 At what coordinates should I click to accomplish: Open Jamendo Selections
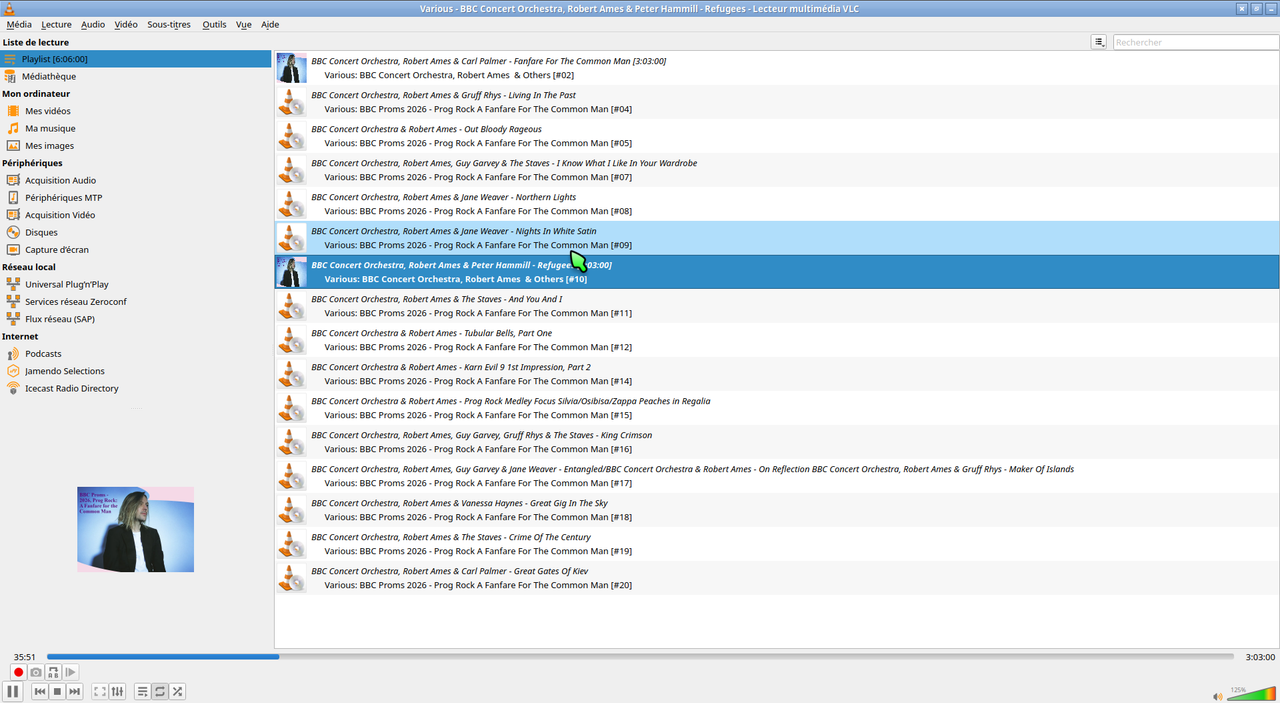click(x=136, y=371)
